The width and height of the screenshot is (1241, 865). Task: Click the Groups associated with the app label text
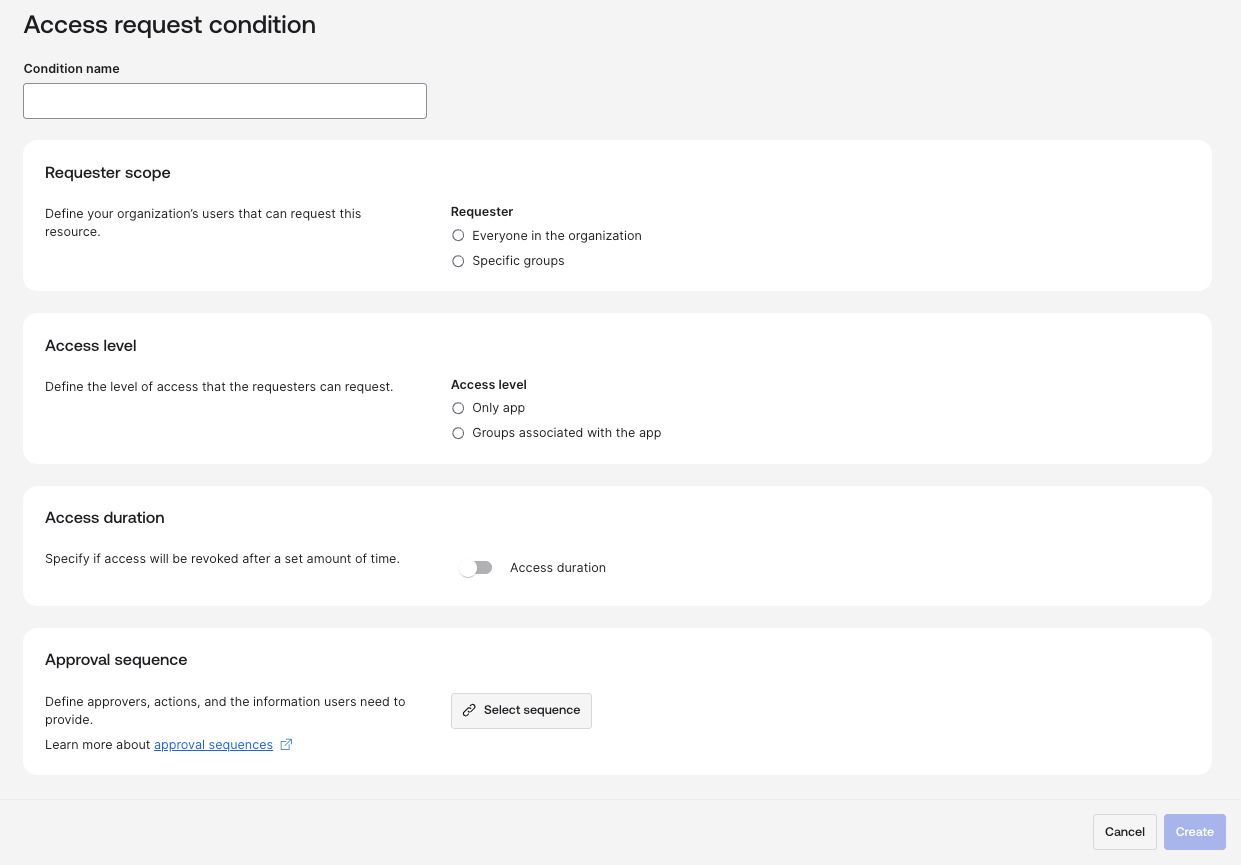click(x=566, y=433)
